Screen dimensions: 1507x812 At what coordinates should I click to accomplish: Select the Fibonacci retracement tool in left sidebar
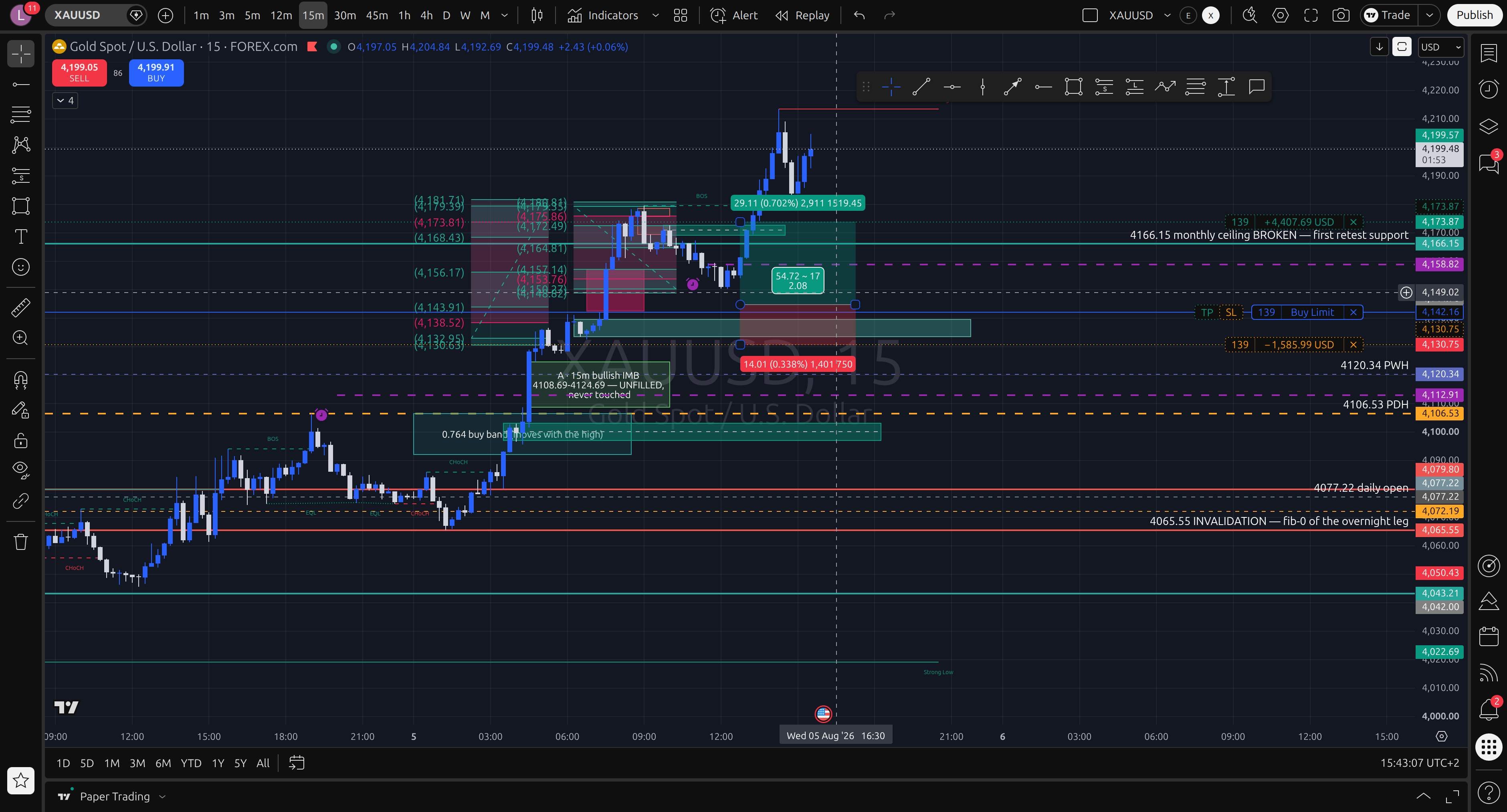pyautogui.click(x=21, y=115)
